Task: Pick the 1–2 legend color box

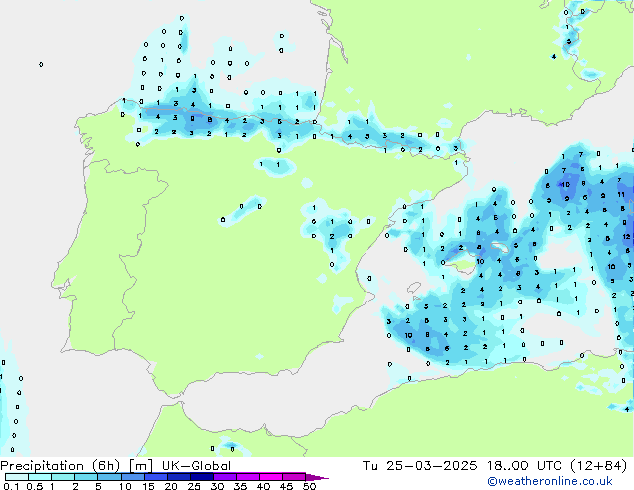Action: (63, 477)
